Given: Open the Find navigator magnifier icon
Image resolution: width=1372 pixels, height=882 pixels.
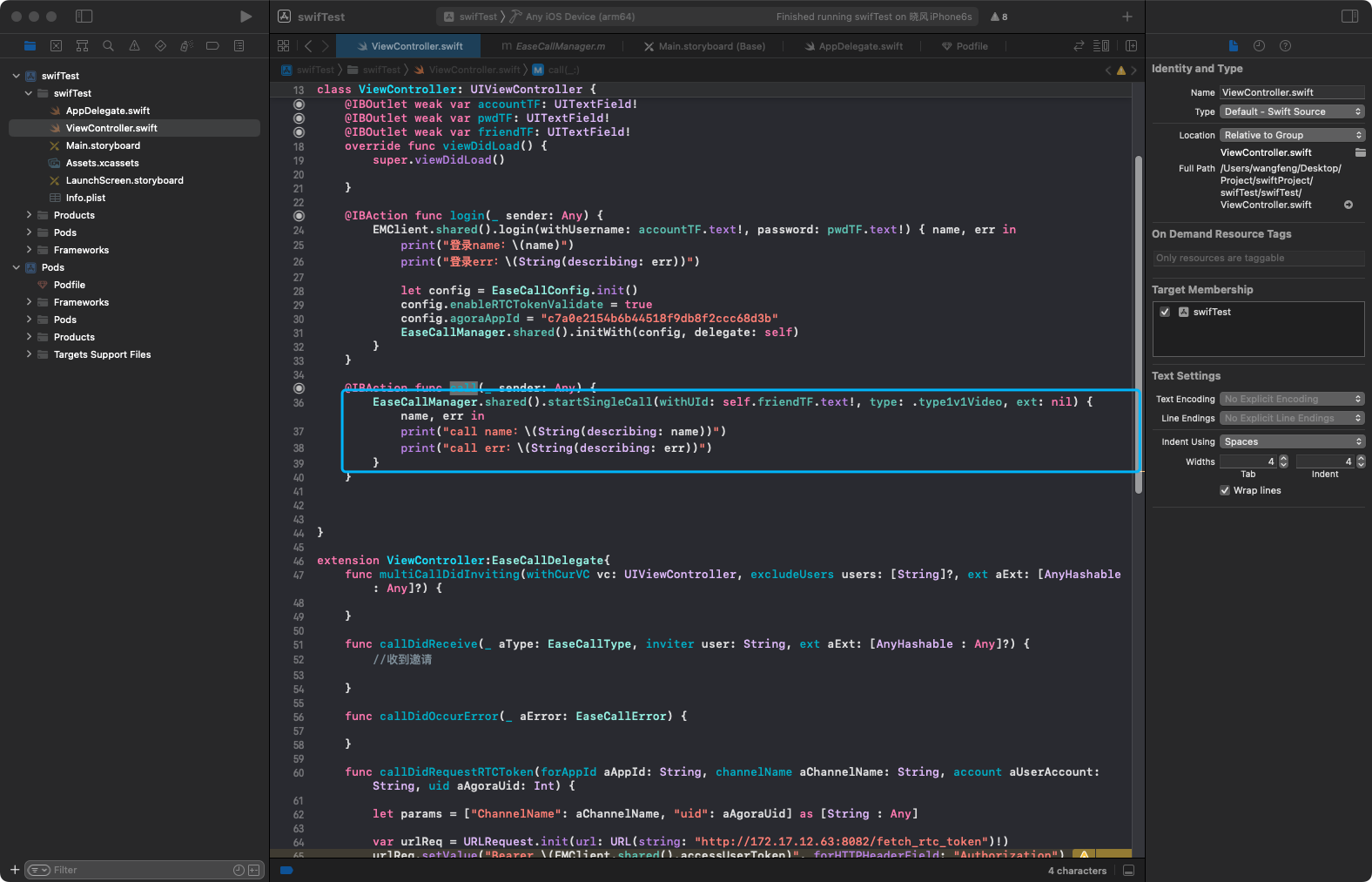Looking at the screenshot, I should coord(108,46).
